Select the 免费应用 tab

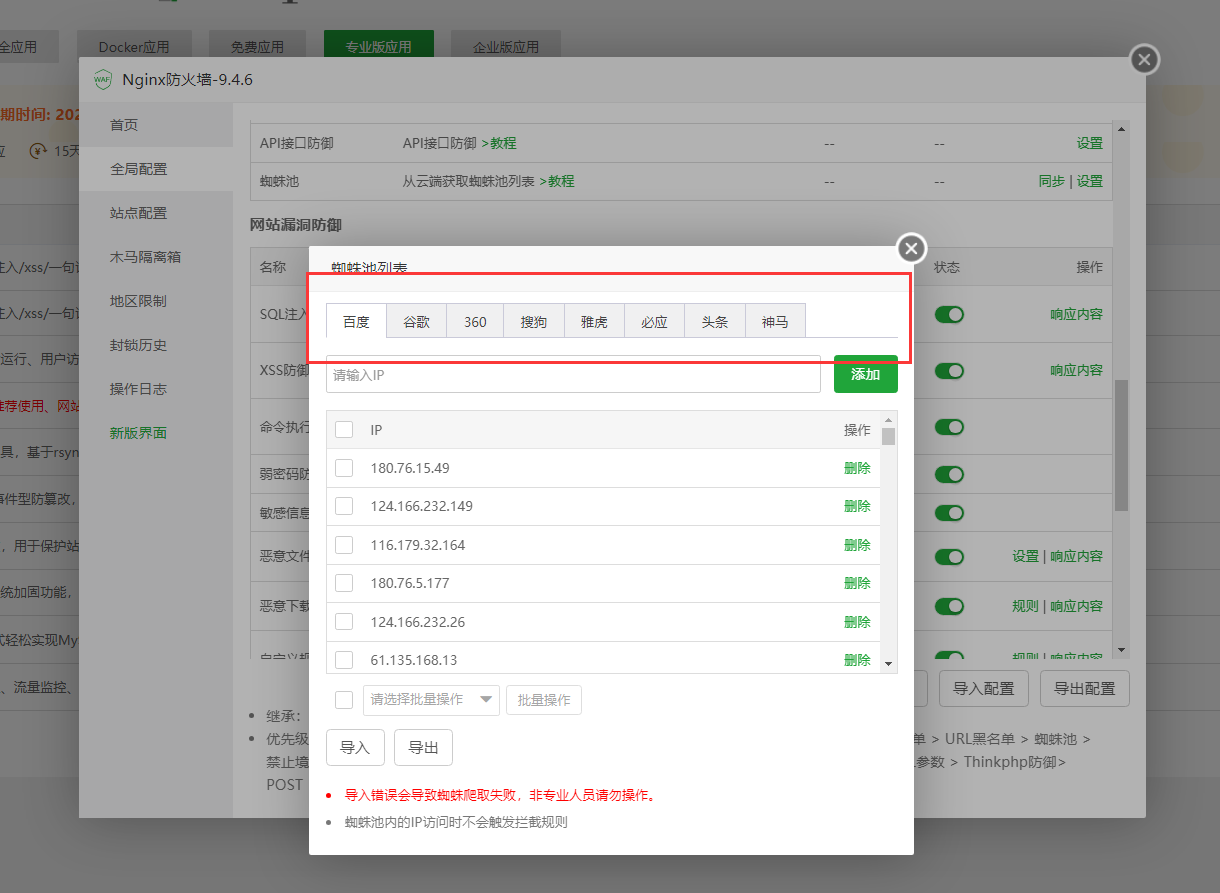pos(257,45)
